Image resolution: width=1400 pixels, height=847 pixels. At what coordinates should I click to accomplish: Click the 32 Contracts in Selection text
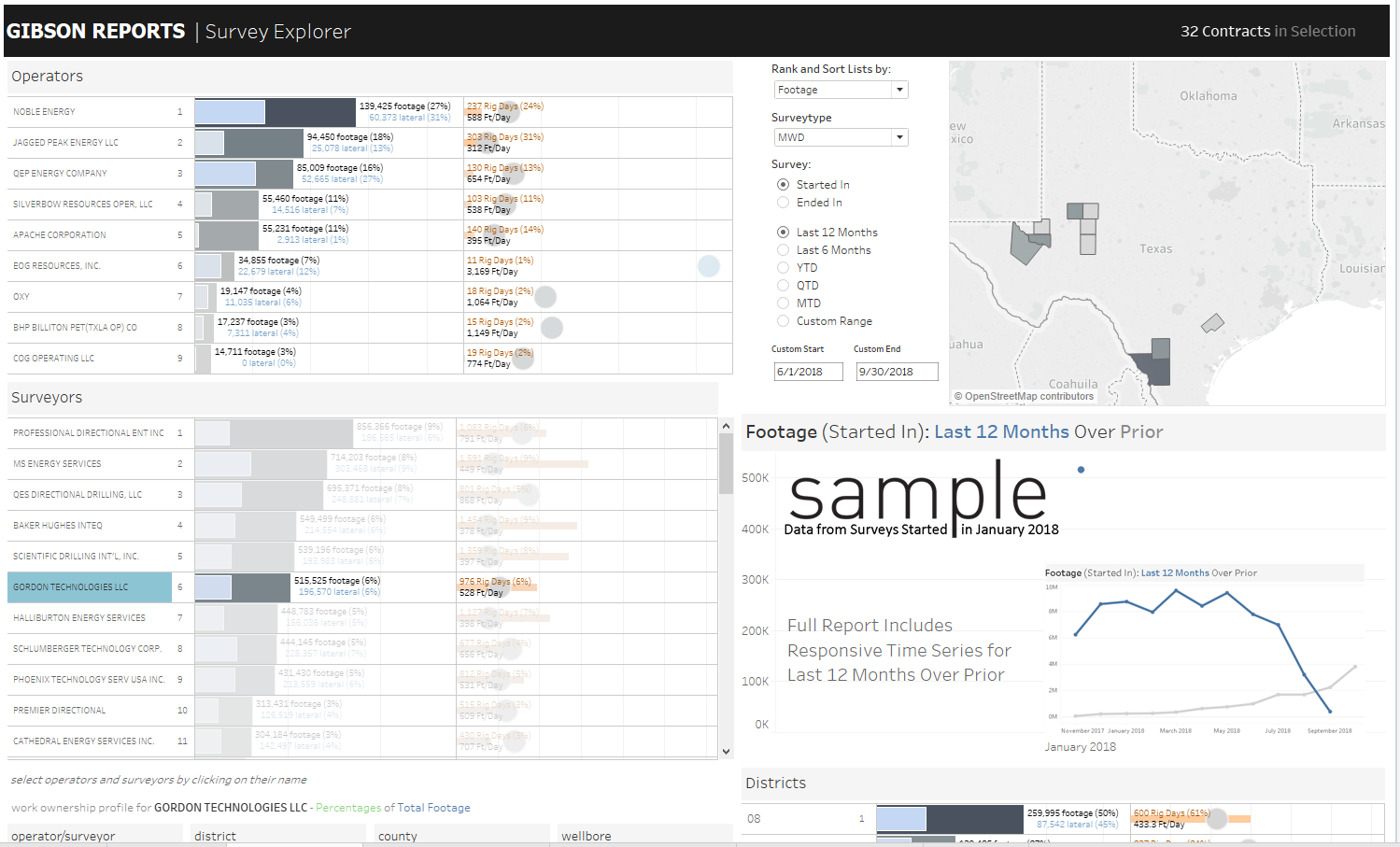(1267, 32)
